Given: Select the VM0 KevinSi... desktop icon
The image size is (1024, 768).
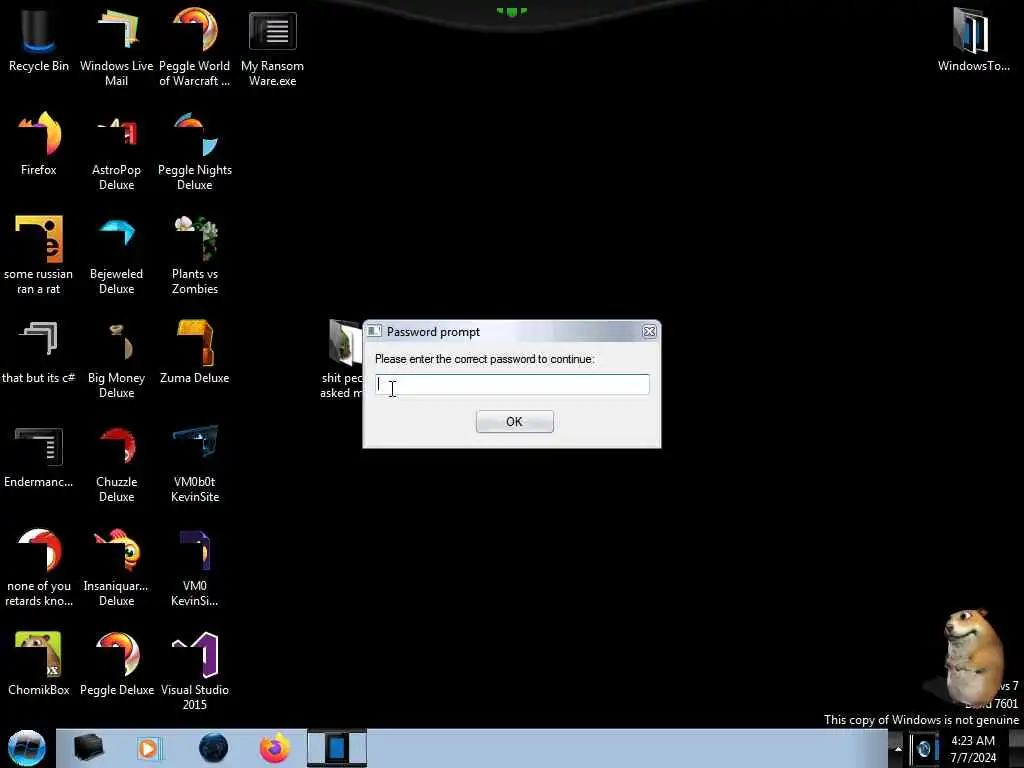Looking at the screenshot, I should click(195, 568).
